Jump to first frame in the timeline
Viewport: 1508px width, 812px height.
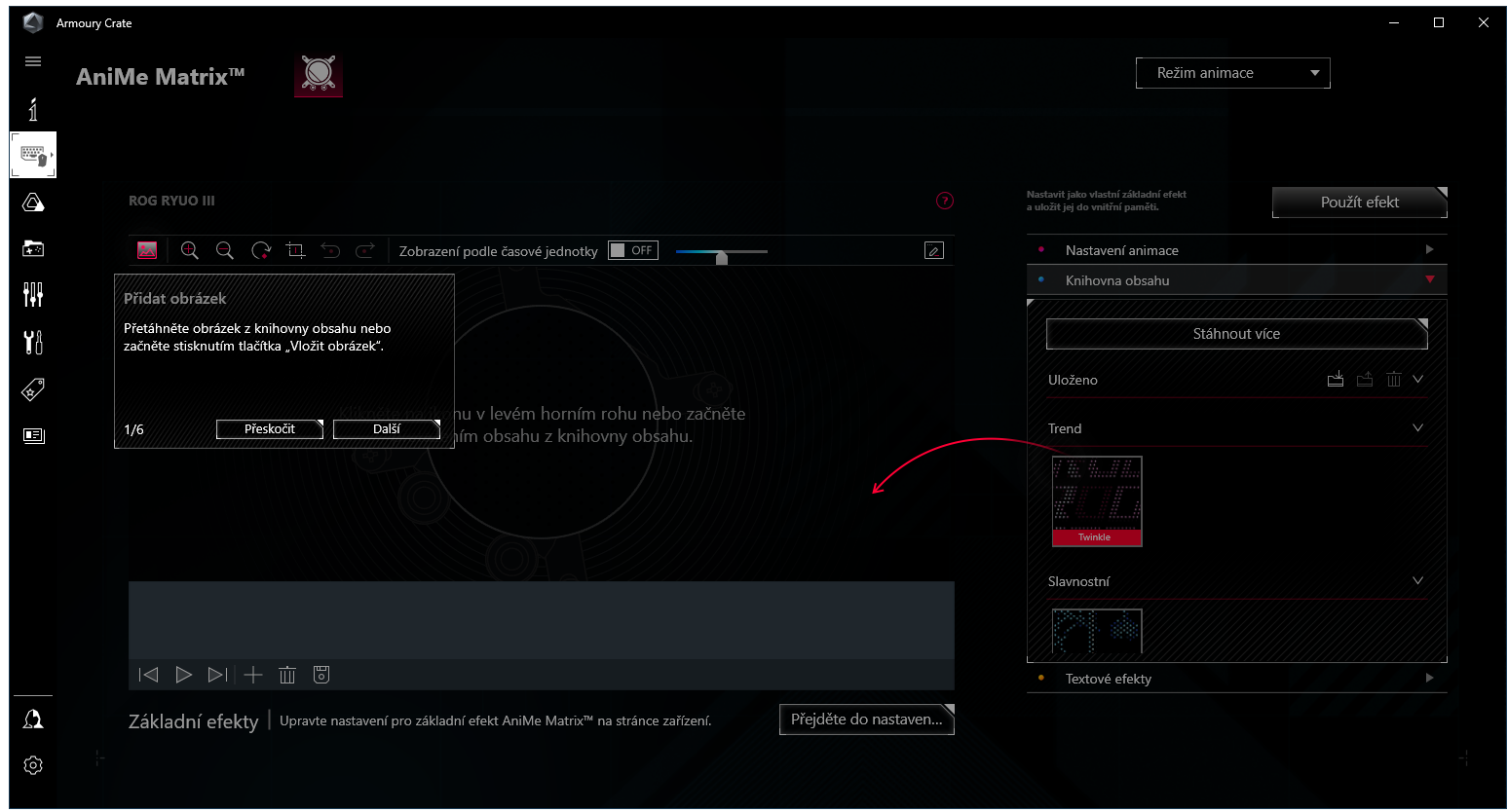[148, 675]
